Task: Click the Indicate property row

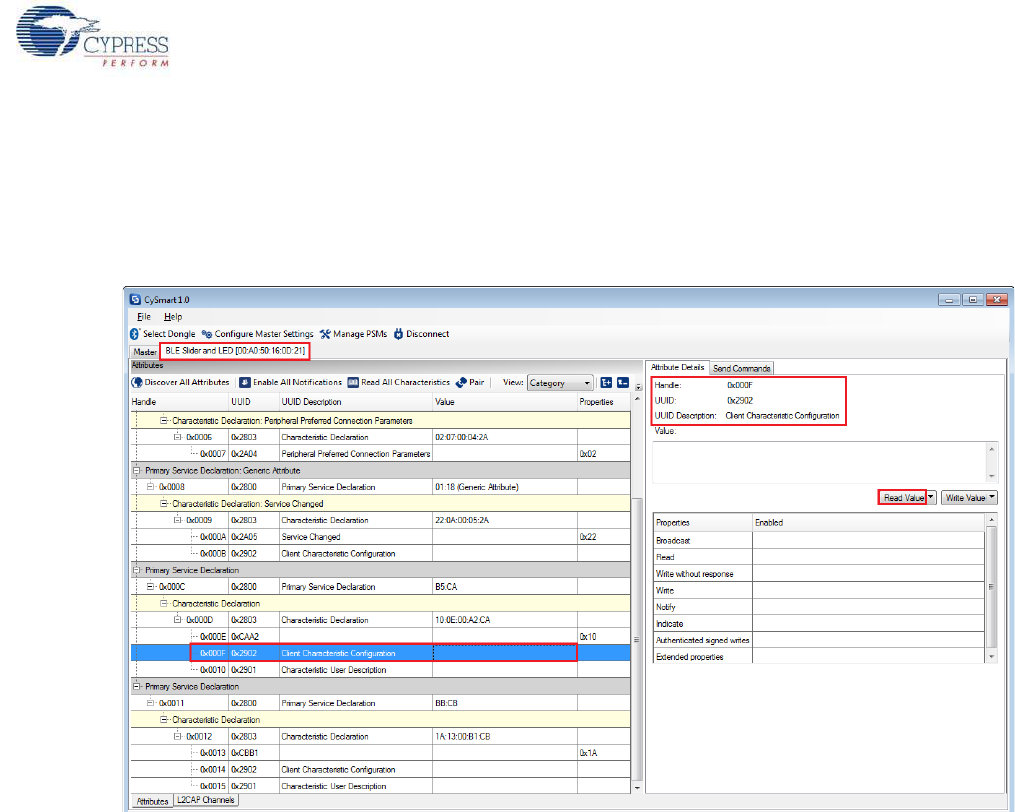Action: (x=820, y=624)
